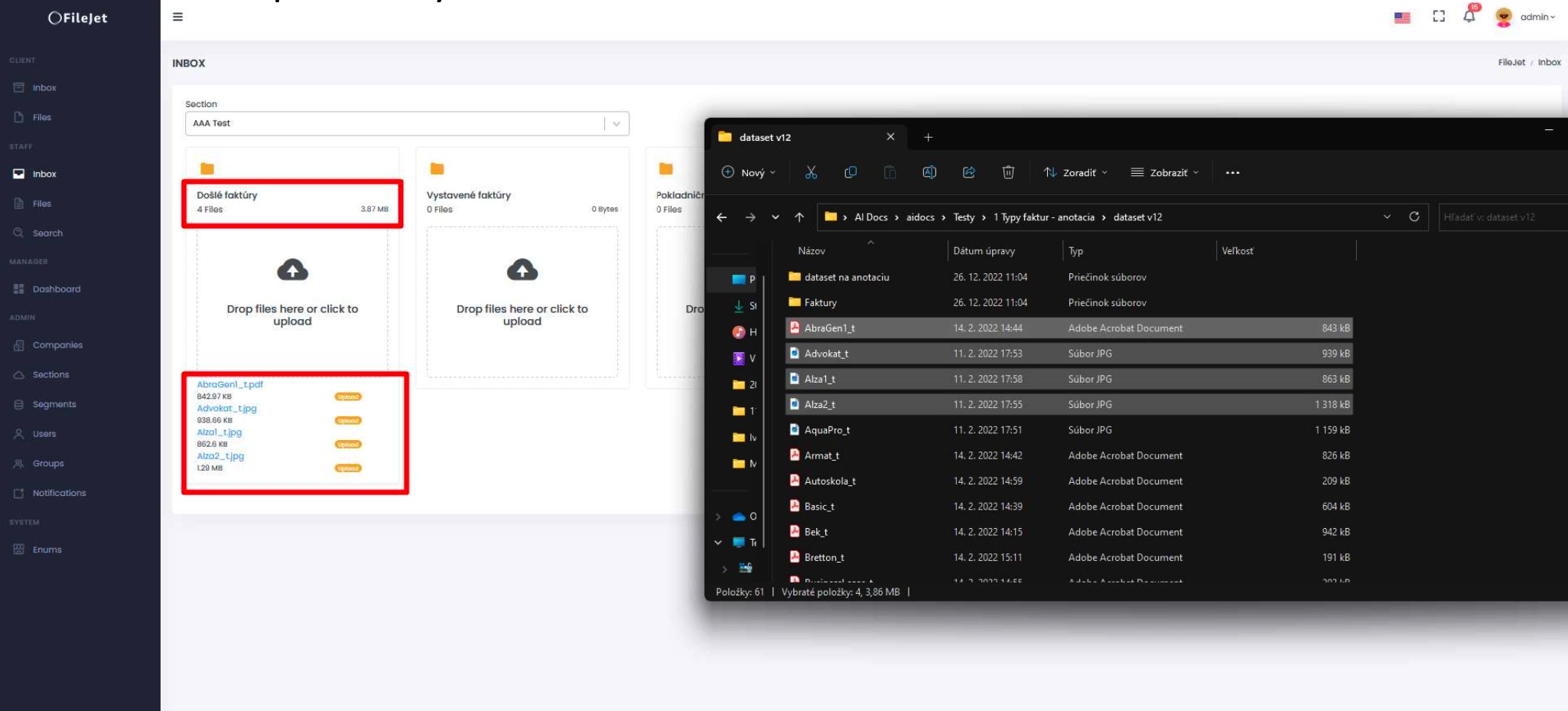Click the Explorer up-arrow navigation icon
This screenshot has width=1568, height=711.
799,217
